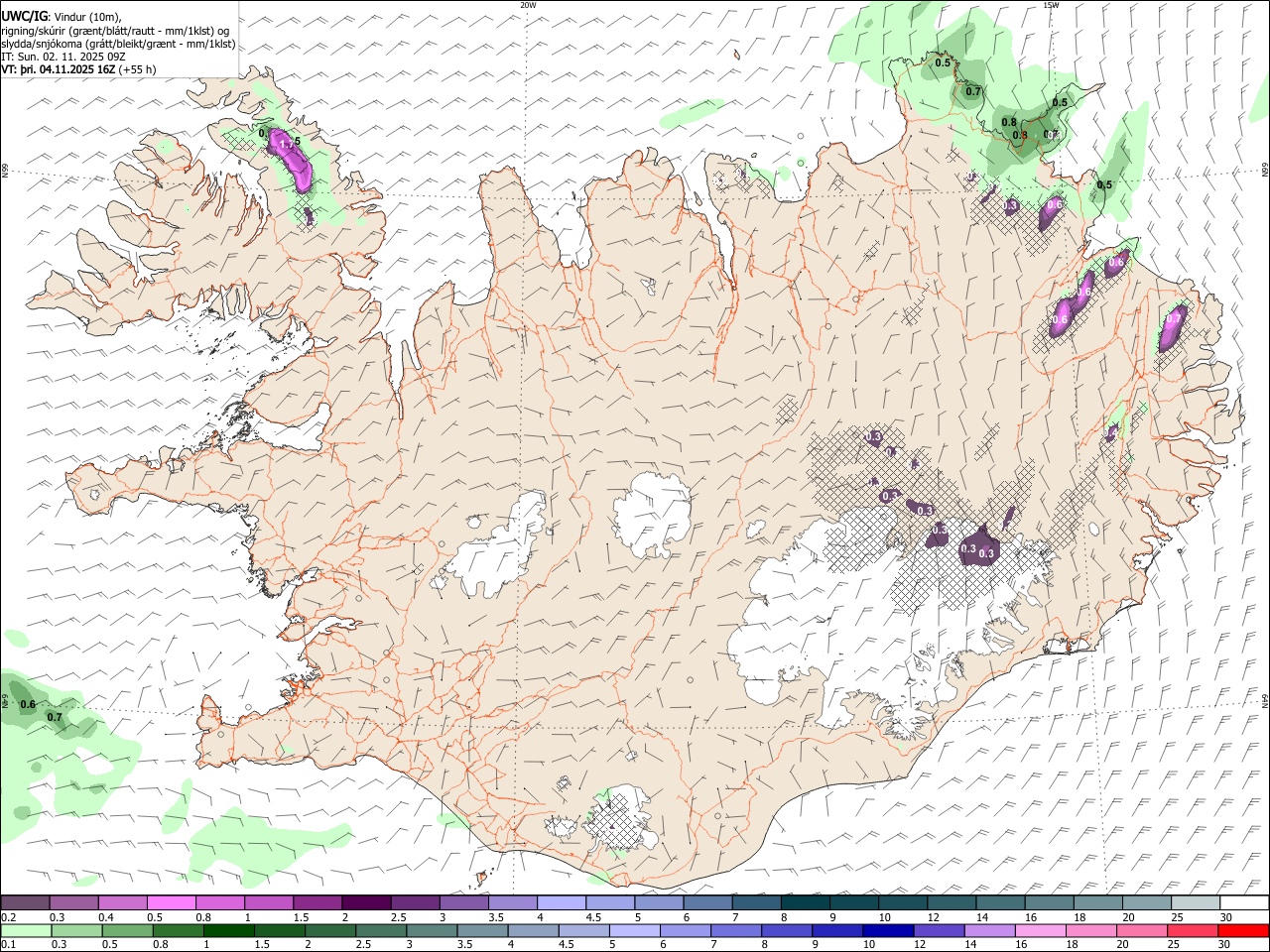Select lower legend swatch between 7 and 8

735,930
